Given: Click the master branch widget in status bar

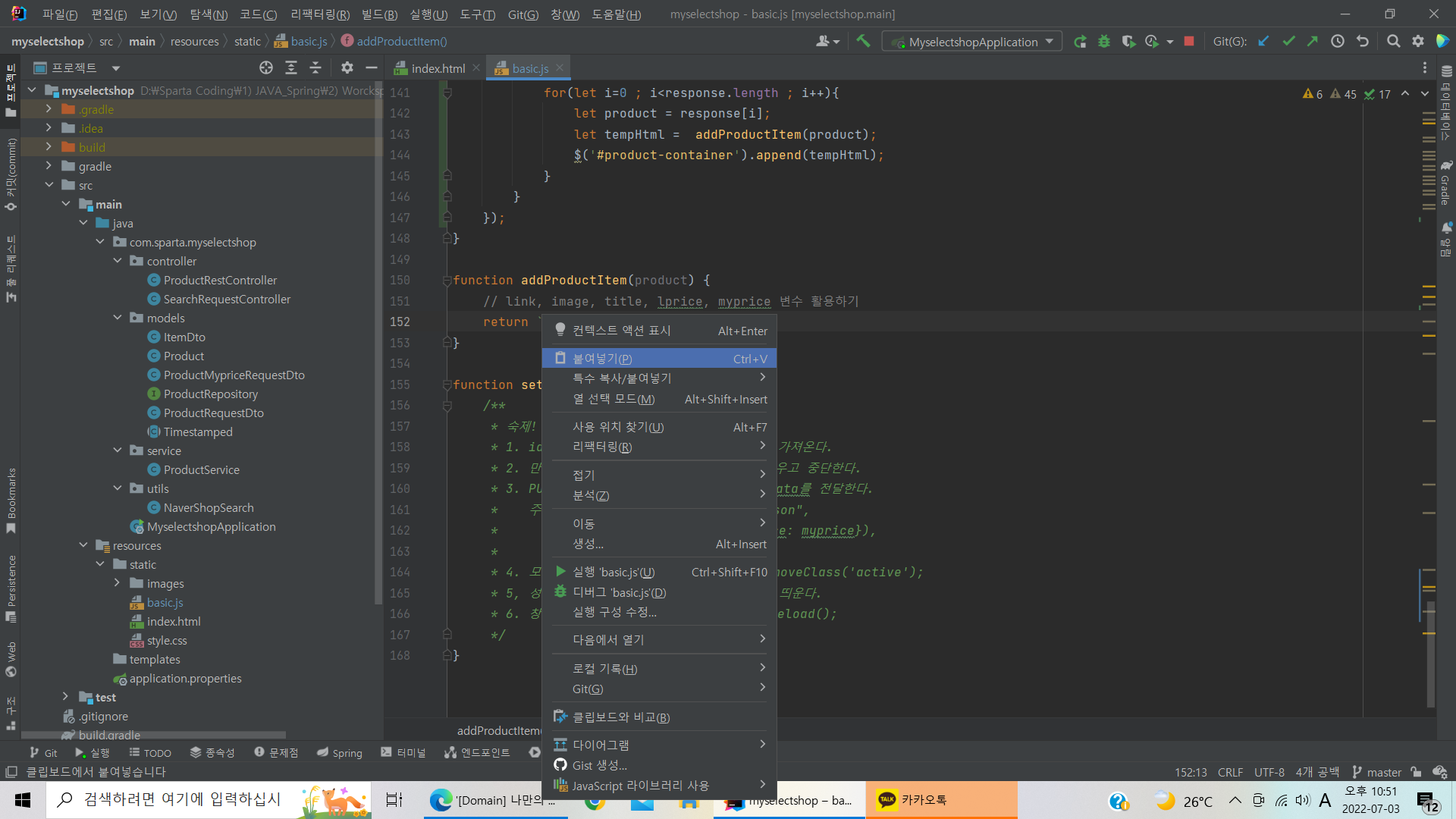Looking at the screenshot, I should 1376,772.
